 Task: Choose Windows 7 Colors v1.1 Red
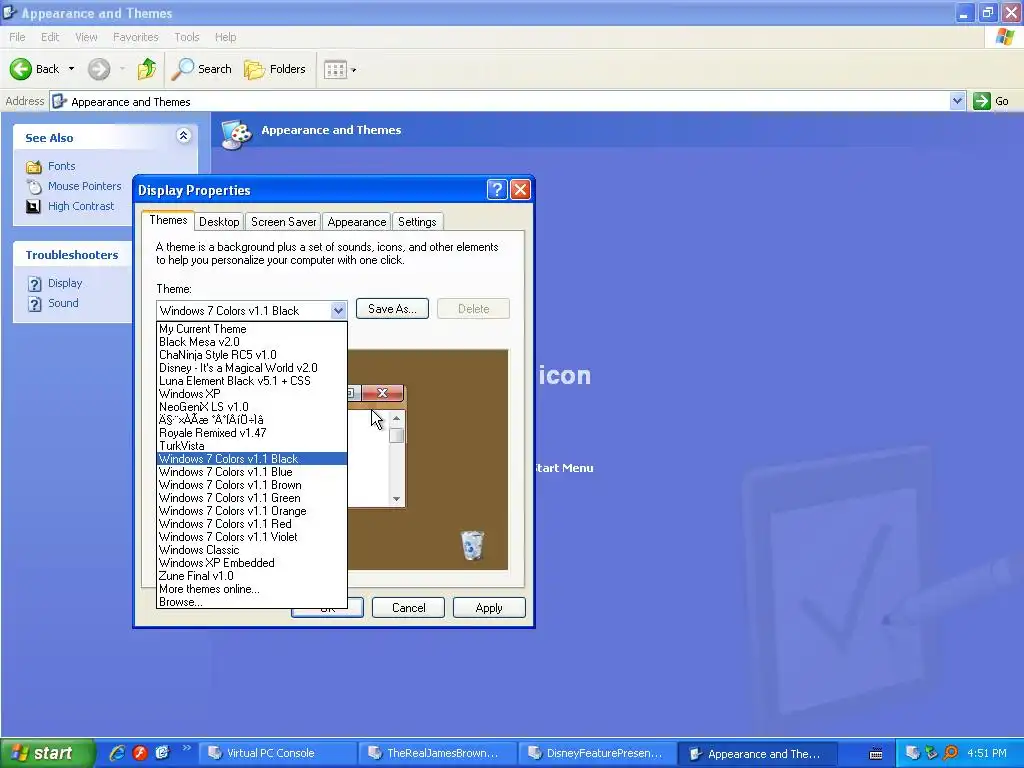click(251, 524)
